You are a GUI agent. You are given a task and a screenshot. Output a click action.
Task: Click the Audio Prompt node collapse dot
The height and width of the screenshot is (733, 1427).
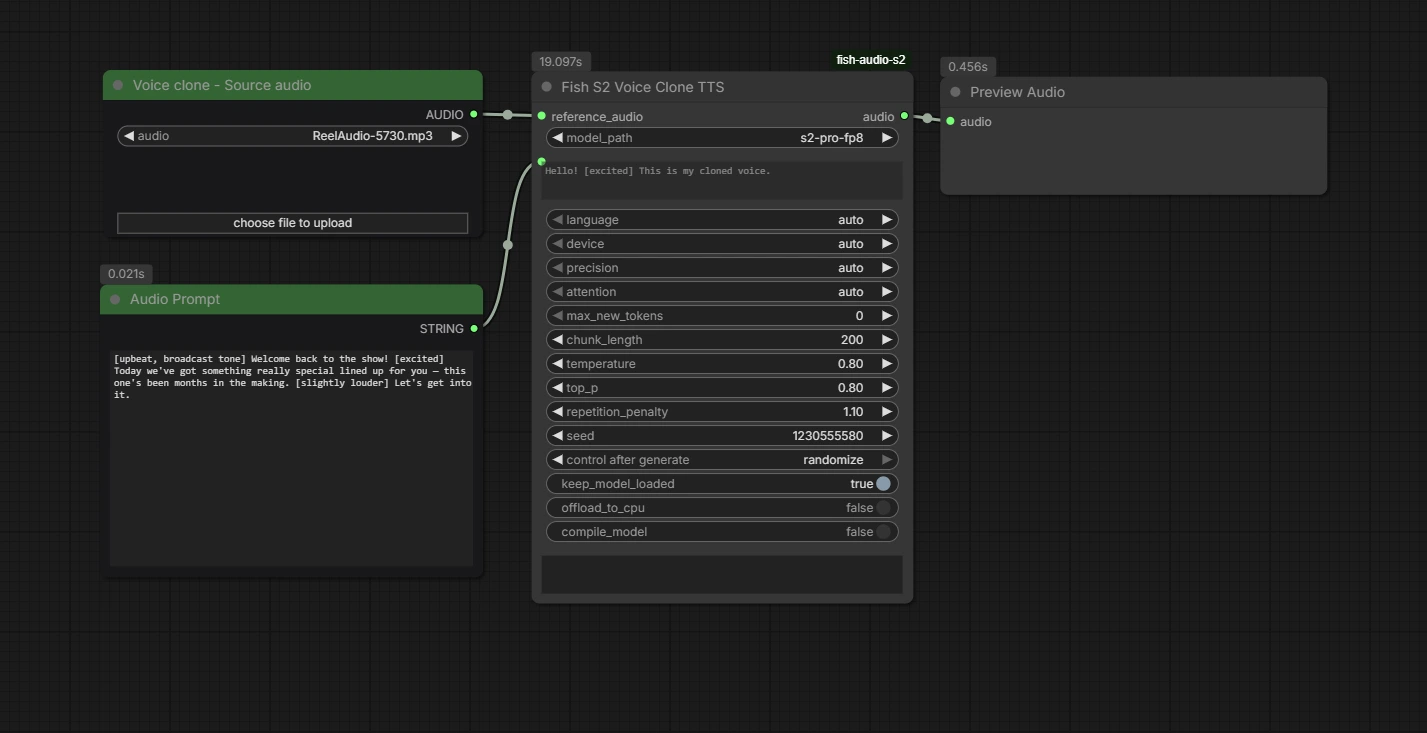tap(115, 300)
